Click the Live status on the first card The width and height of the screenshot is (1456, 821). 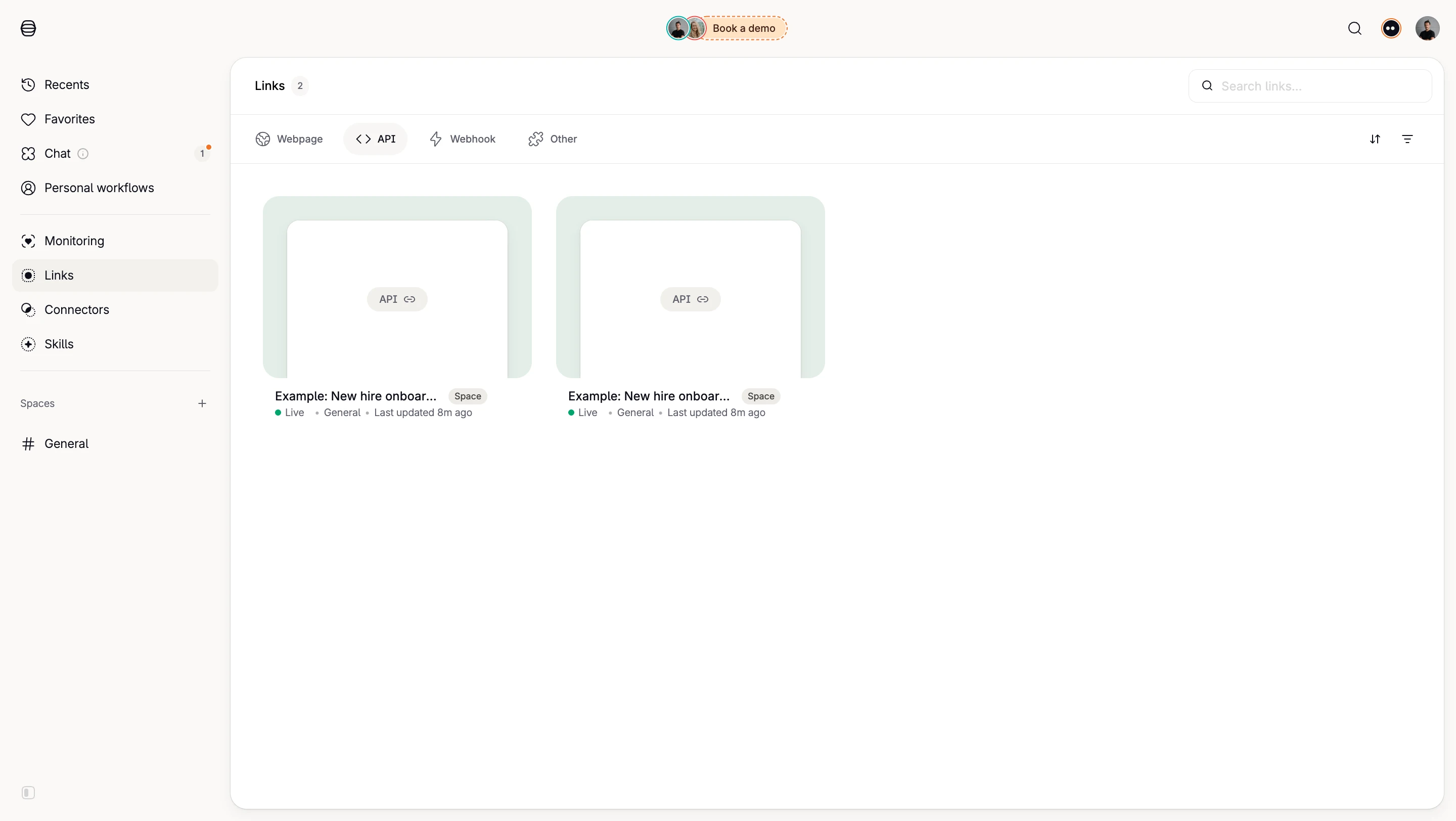click(x=289, y=413)
